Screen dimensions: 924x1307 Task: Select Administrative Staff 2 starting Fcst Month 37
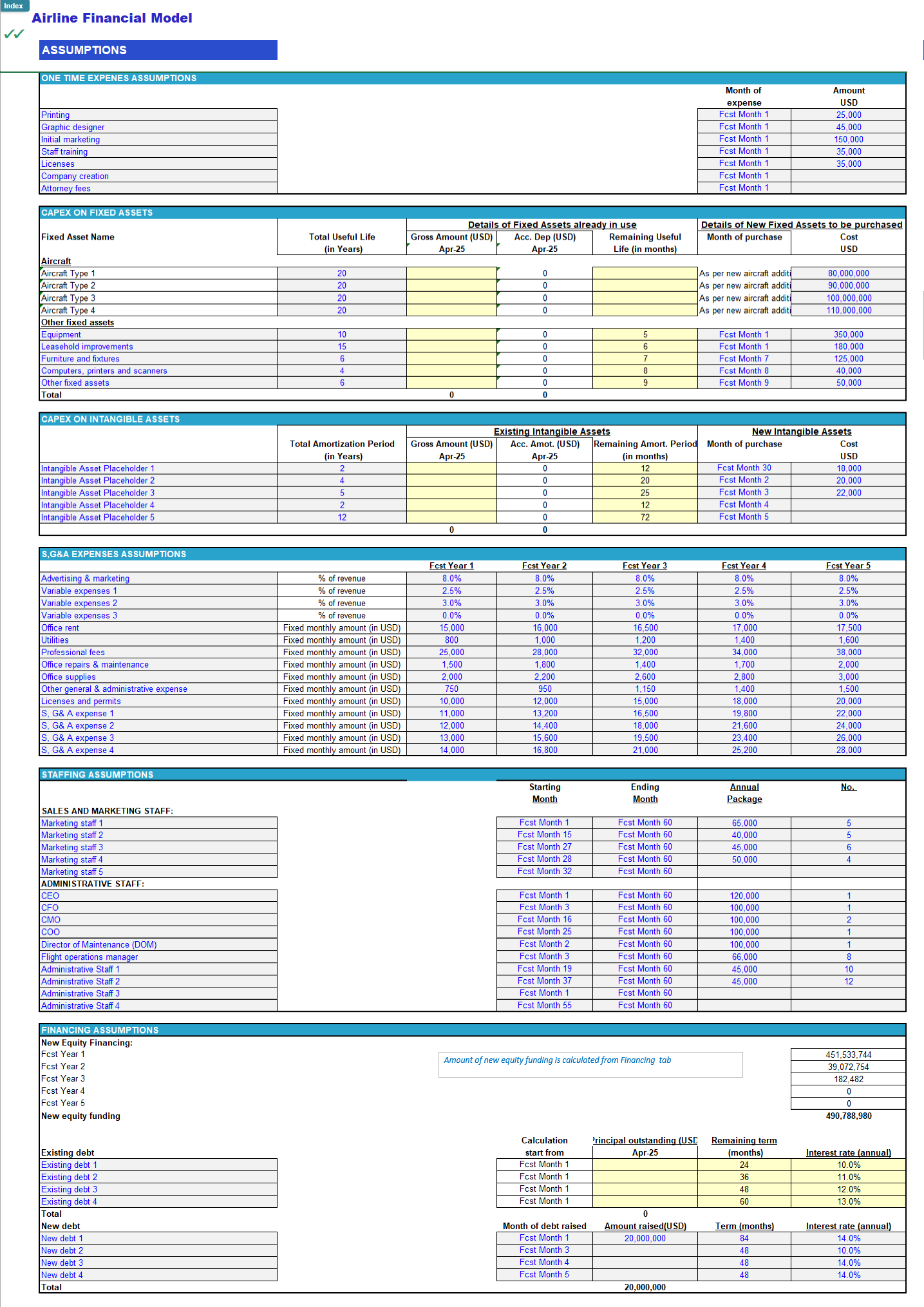pyautogui.click(x=545, y=981)
